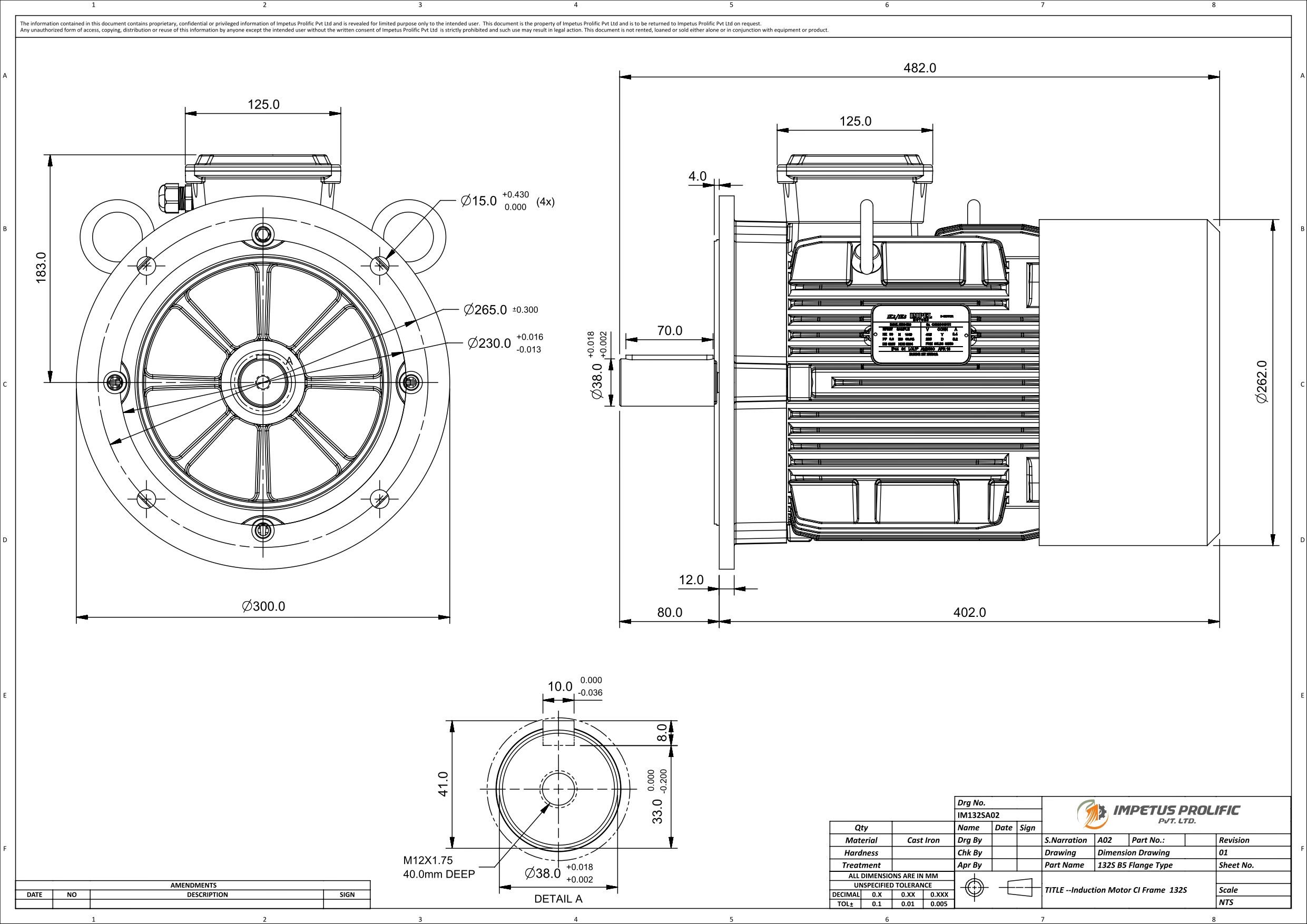Select the revision value 01
Image resolution: width=1307 pixels, height=924 pixels.
pos(1223,853)
